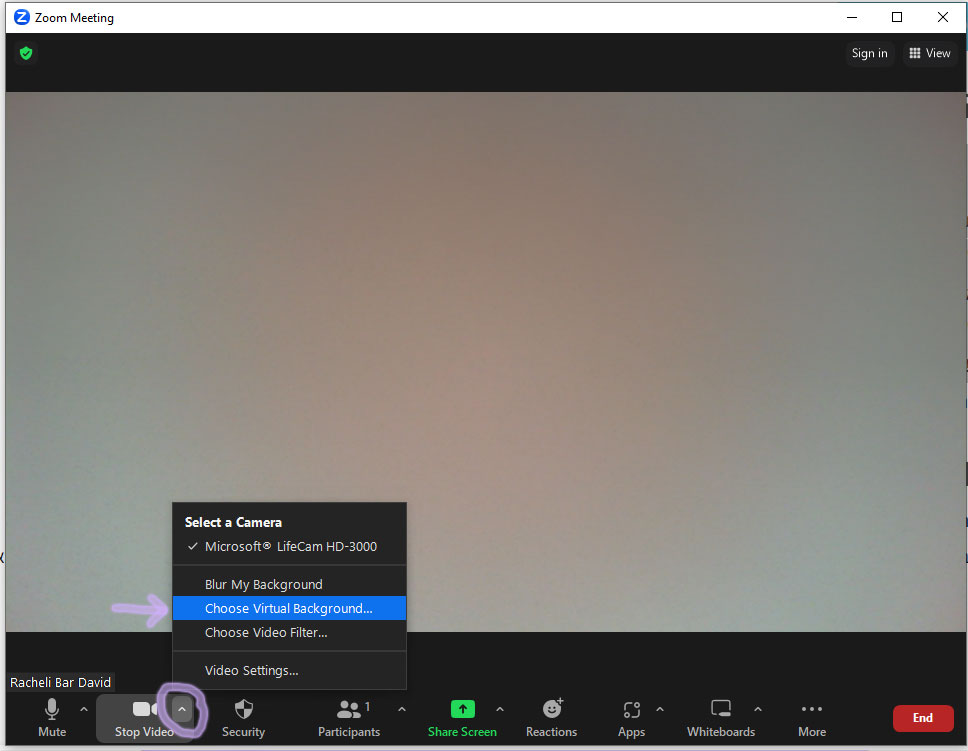Collapse the video options arrow beside Stop Video
The height and width of the screenshot is (751, 968).
(x=182, y=710)
